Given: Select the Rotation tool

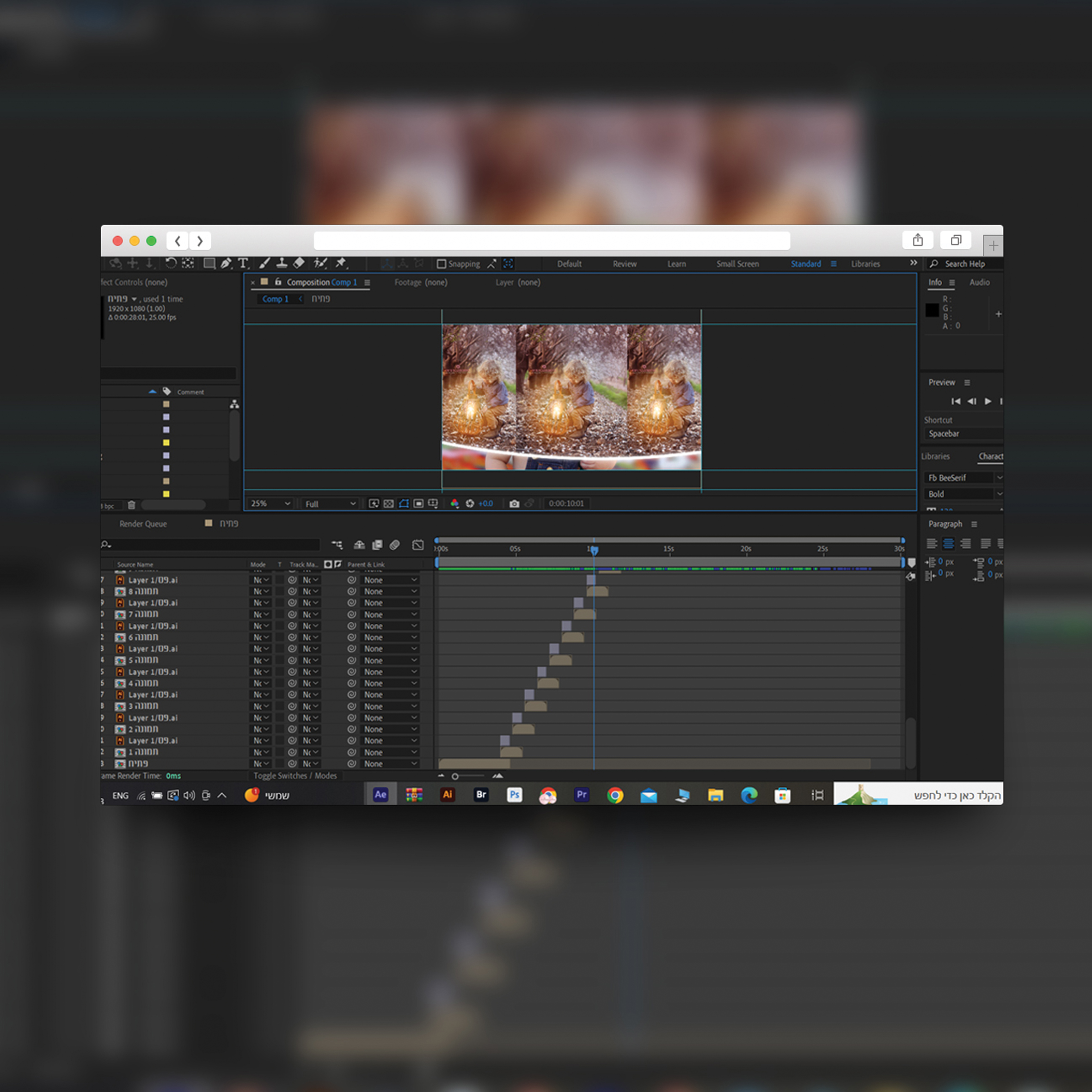Looking at the screenshot, I should (x=171, y=264).
